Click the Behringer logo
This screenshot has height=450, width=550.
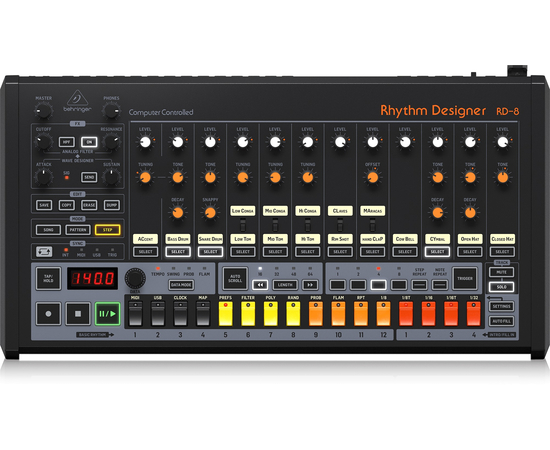(x=78, y=101)
